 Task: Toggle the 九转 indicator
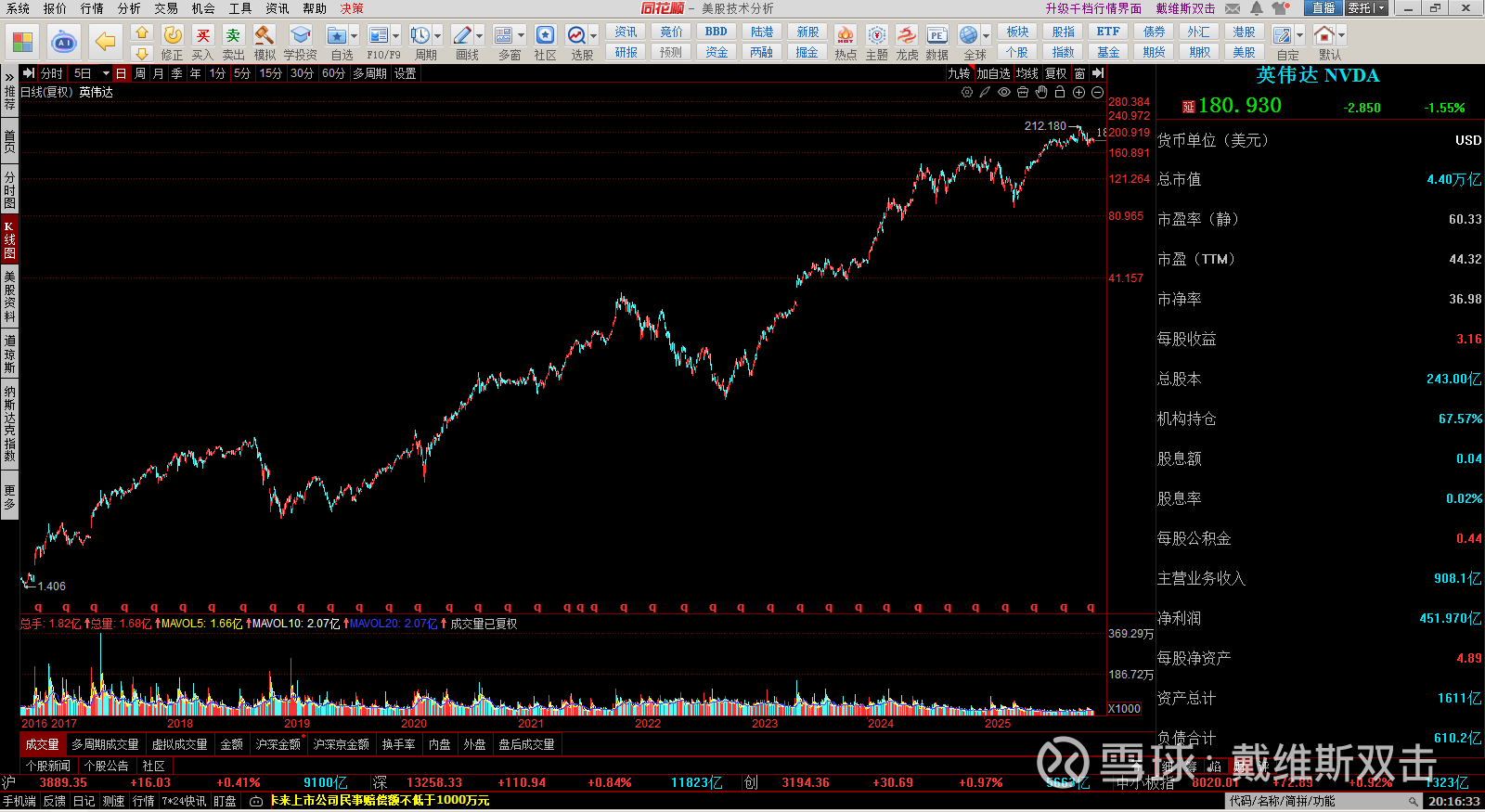959,73
